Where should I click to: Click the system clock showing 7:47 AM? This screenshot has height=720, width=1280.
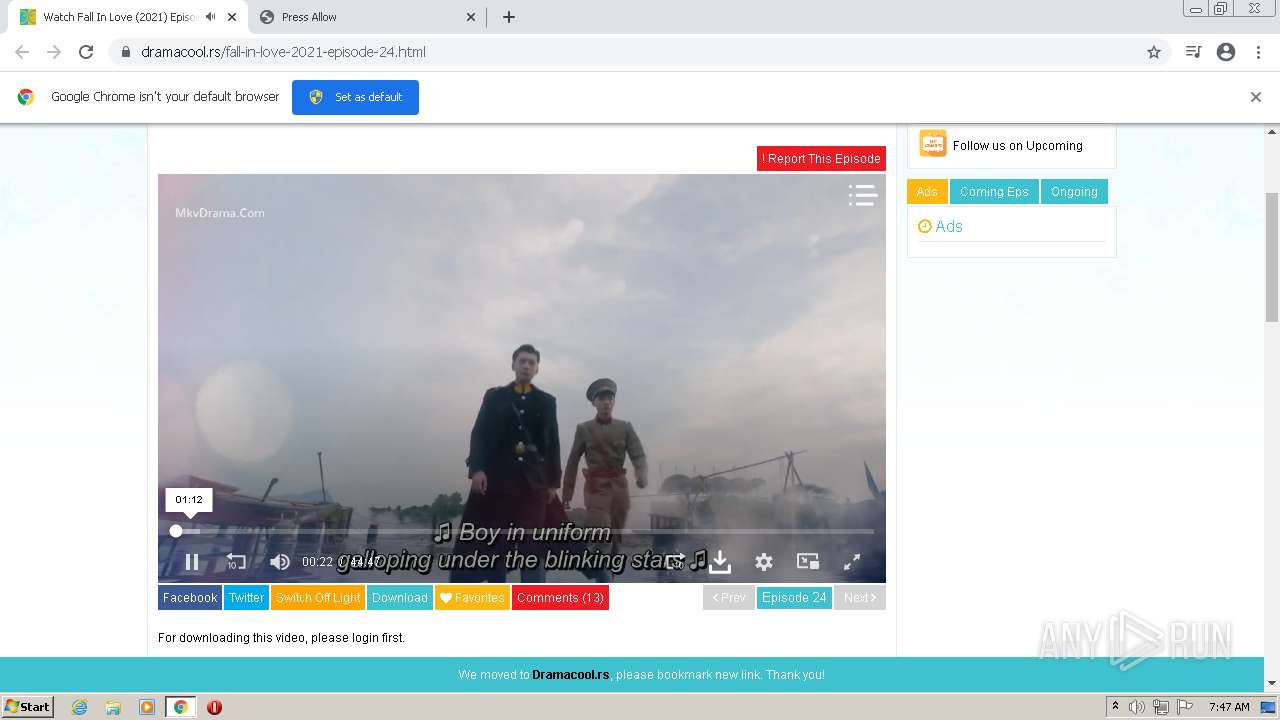point(1229,707)
